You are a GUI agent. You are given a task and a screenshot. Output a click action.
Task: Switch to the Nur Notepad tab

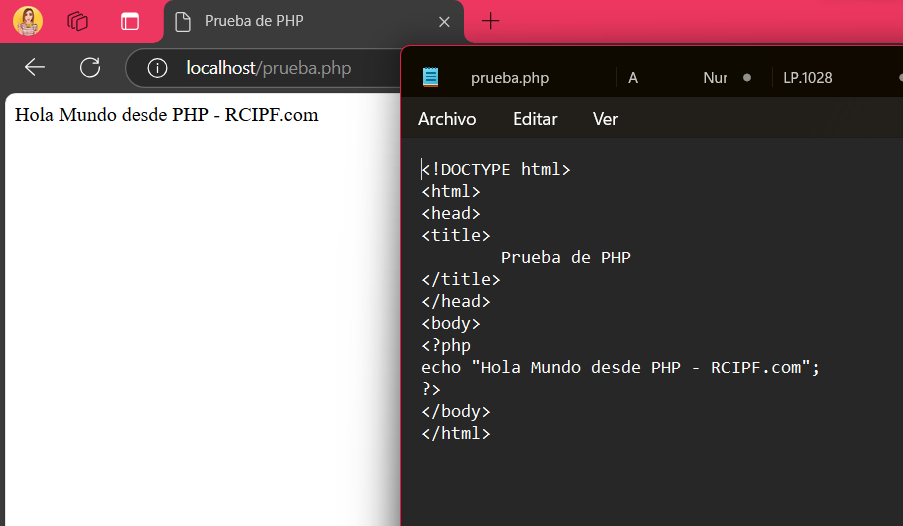[714, 78]
